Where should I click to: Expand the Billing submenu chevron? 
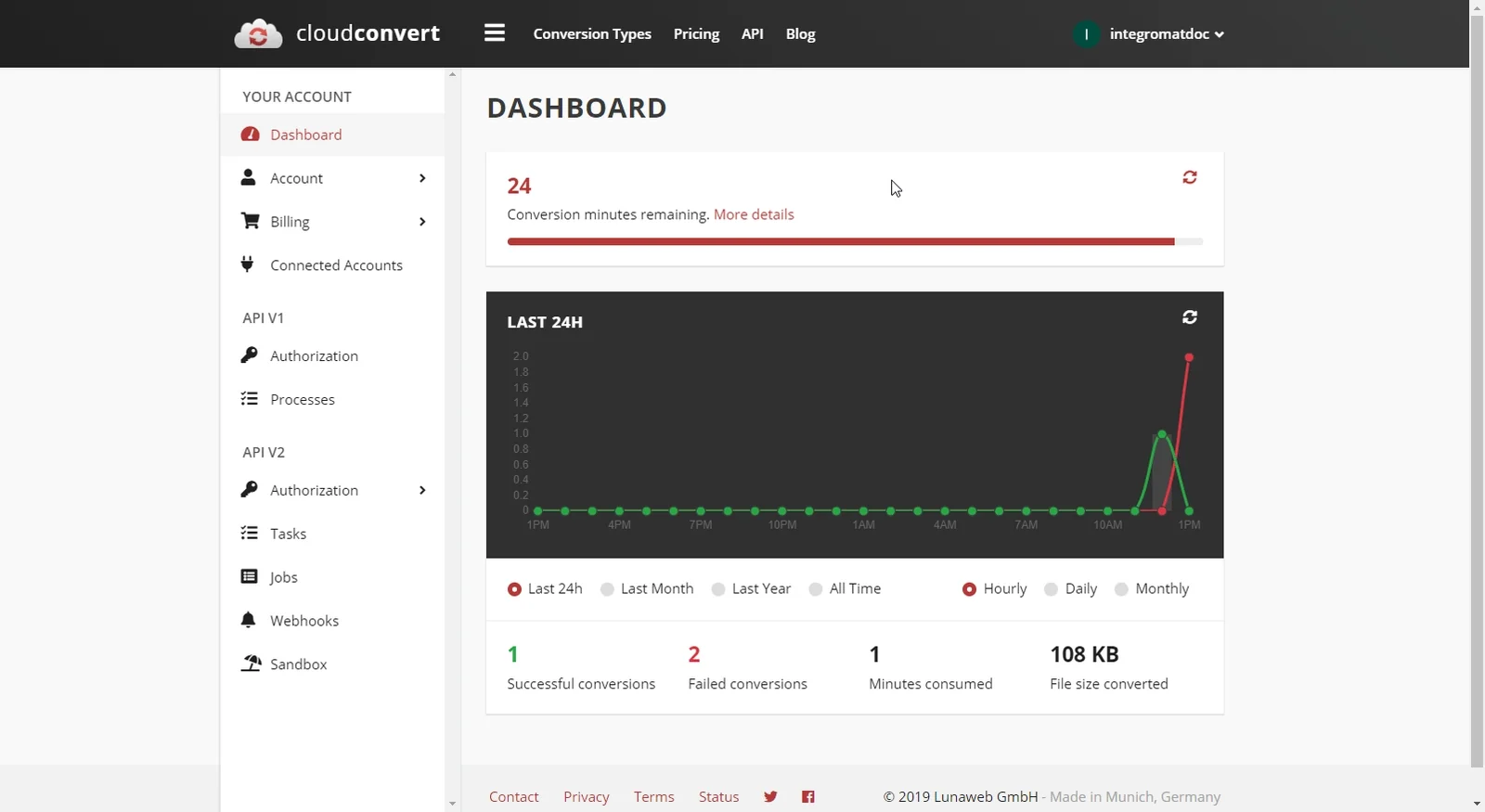tap(422, 222)
